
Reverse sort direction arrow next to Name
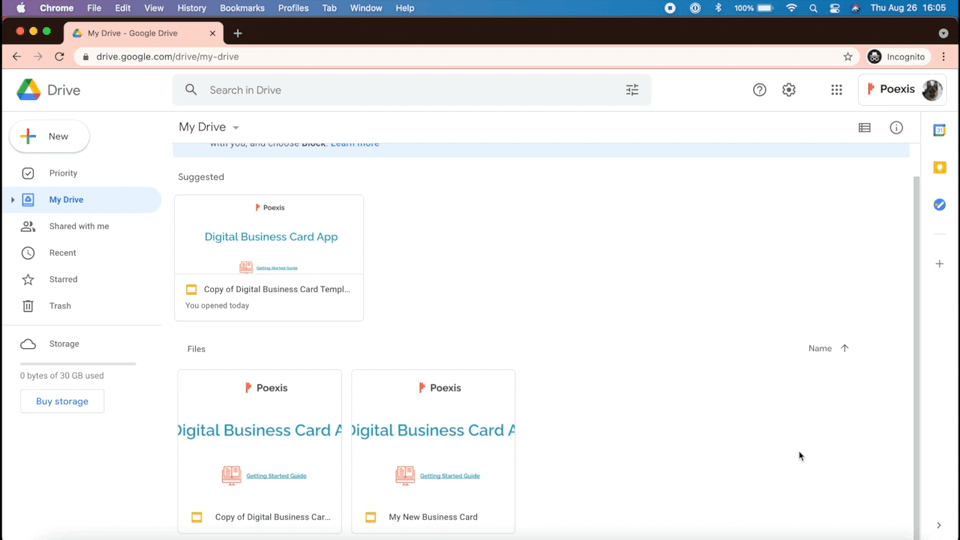tap(844, 348)
